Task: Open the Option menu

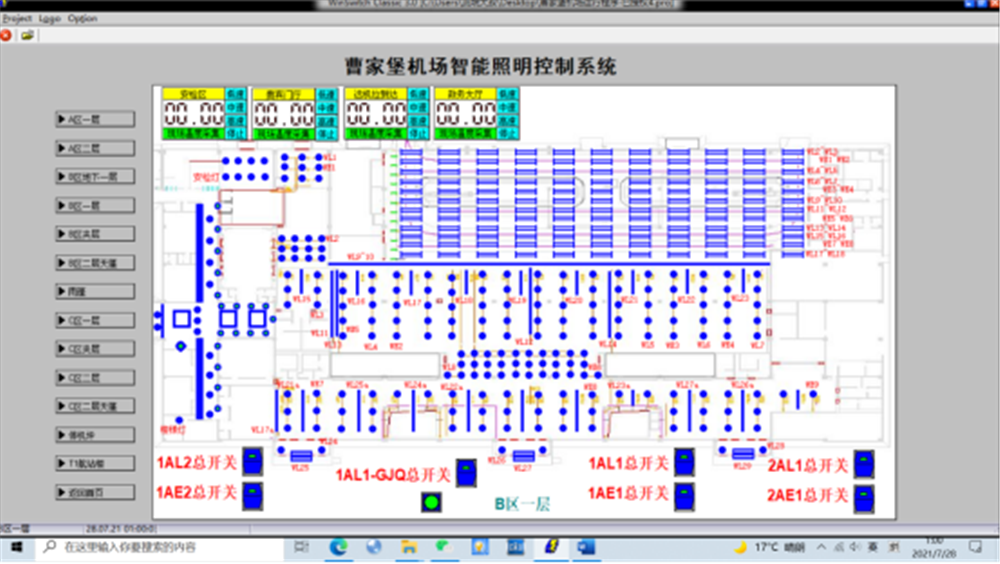Action: pos(83,18)
